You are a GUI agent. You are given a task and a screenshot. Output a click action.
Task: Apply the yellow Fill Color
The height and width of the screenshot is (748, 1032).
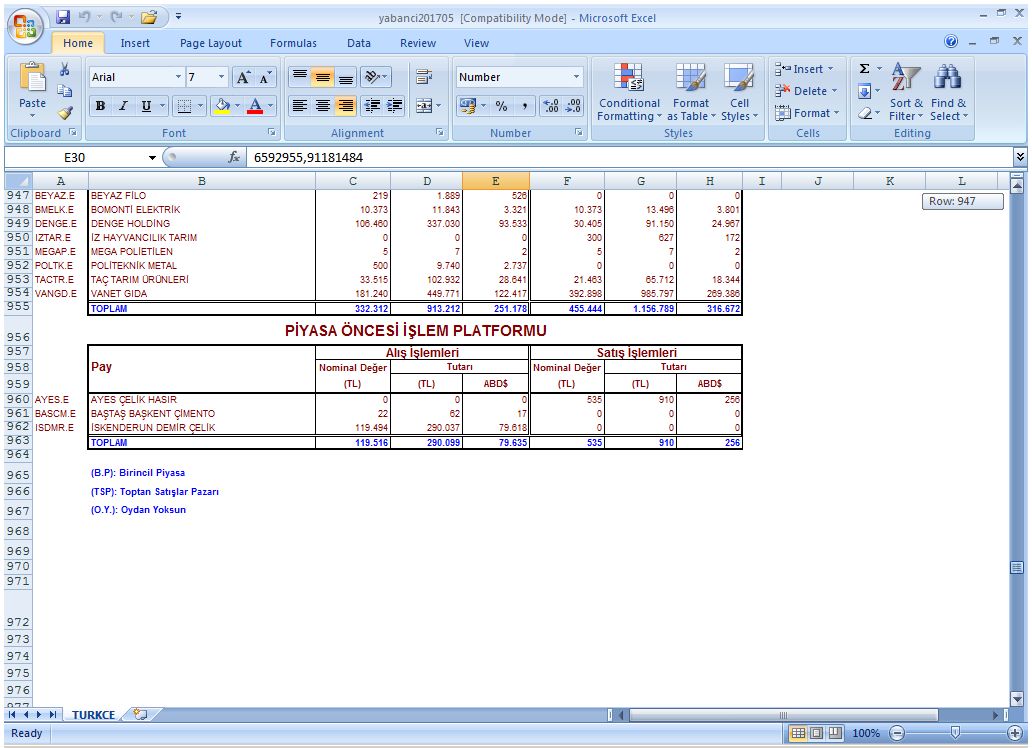pos(222,105)
